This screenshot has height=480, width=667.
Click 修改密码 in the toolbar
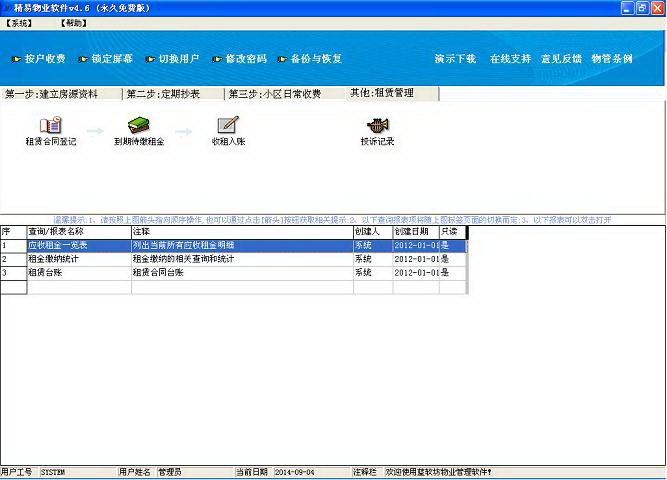coord(240,59)
